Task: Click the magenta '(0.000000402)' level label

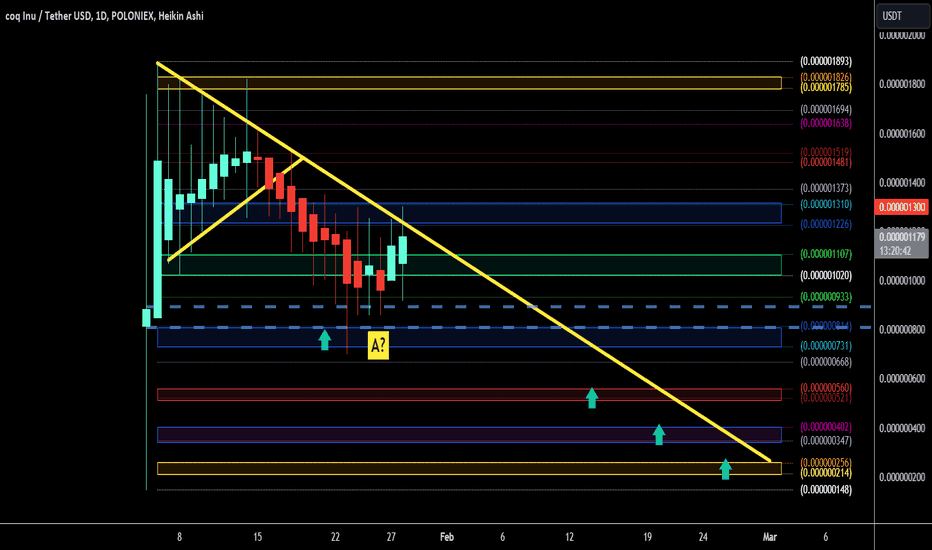Action: 826,427
